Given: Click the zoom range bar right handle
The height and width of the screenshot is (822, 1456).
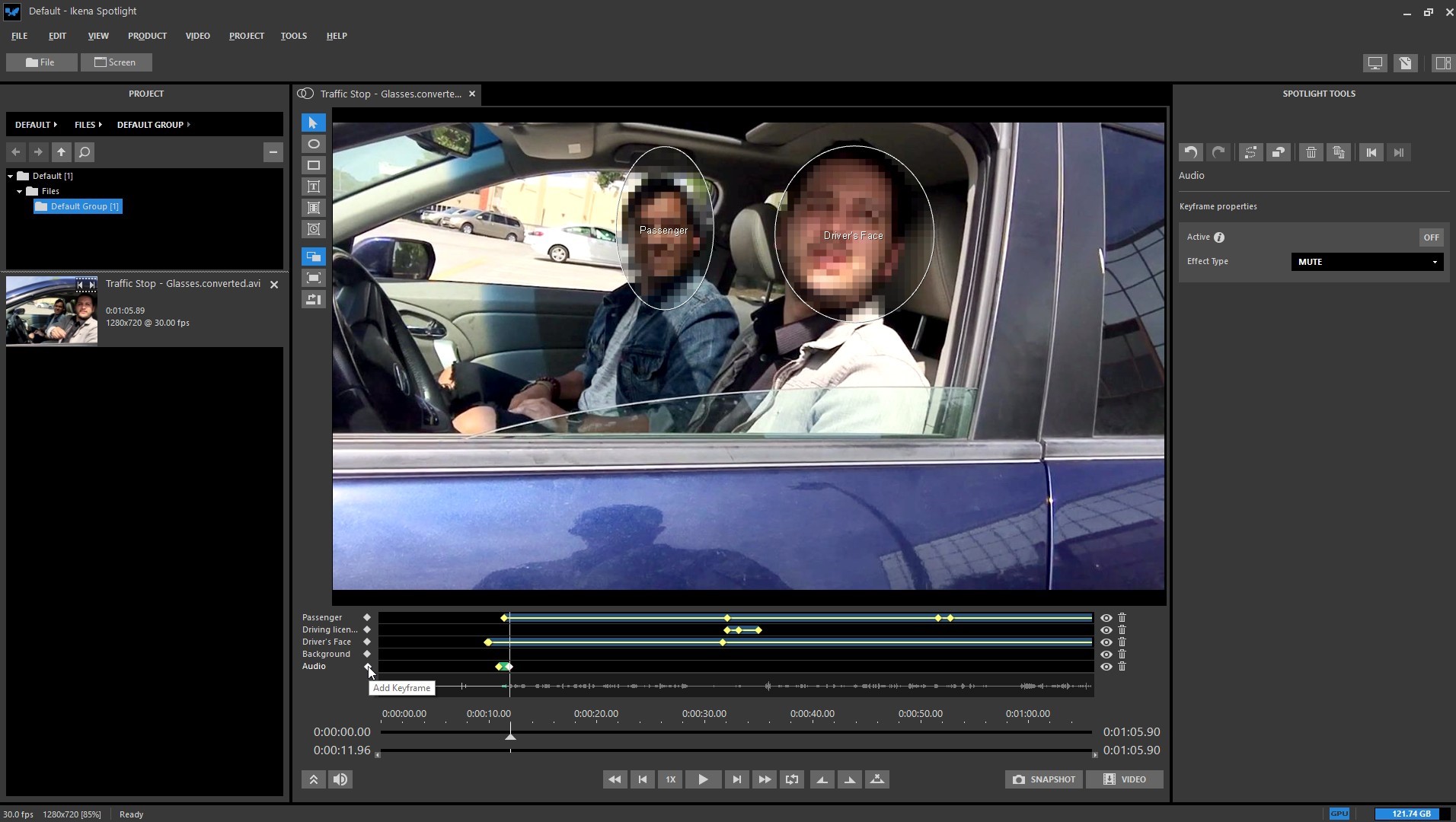Looking at the screenshot, I should click(1095, 755).
